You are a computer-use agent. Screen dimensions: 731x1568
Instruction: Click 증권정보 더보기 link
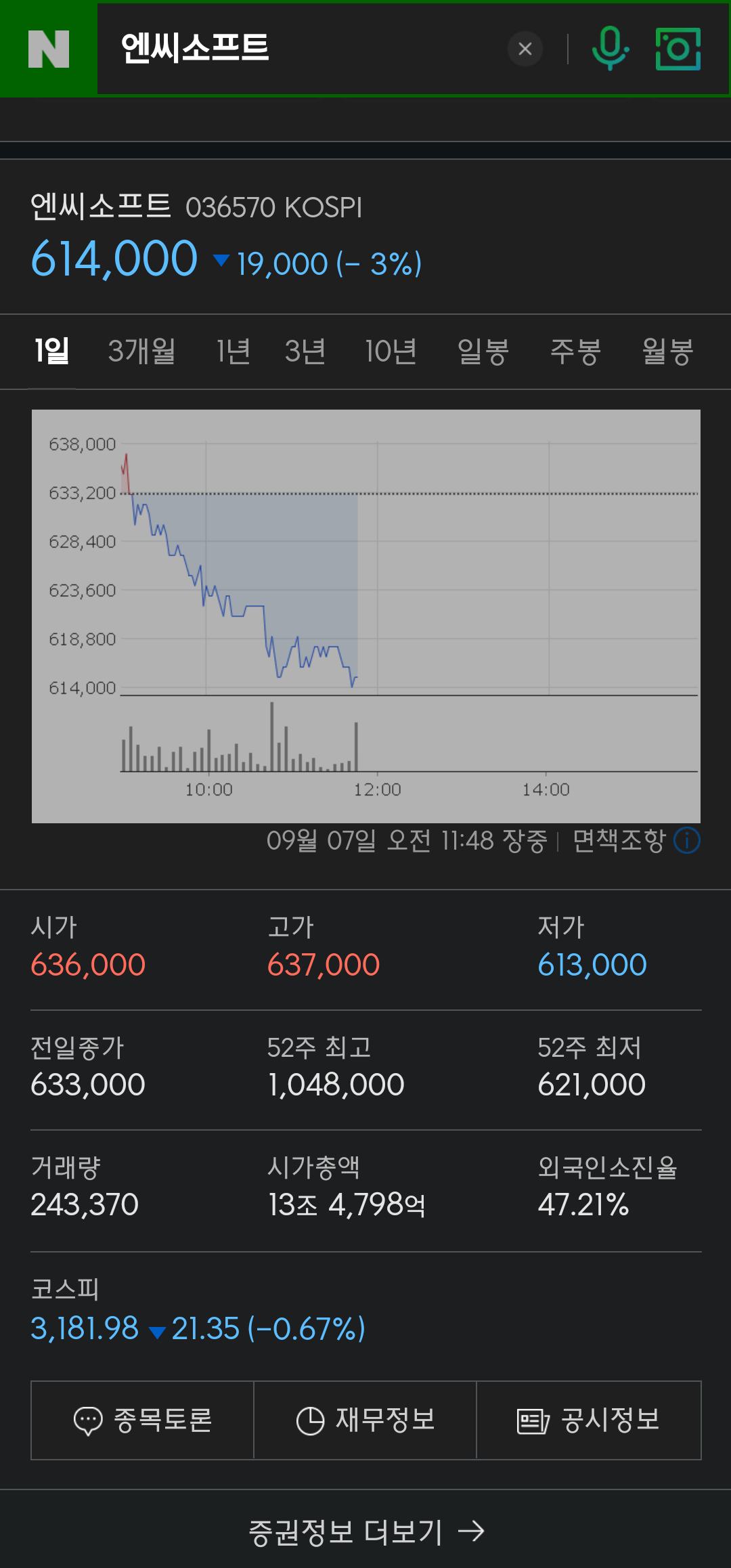[365, 1531]
